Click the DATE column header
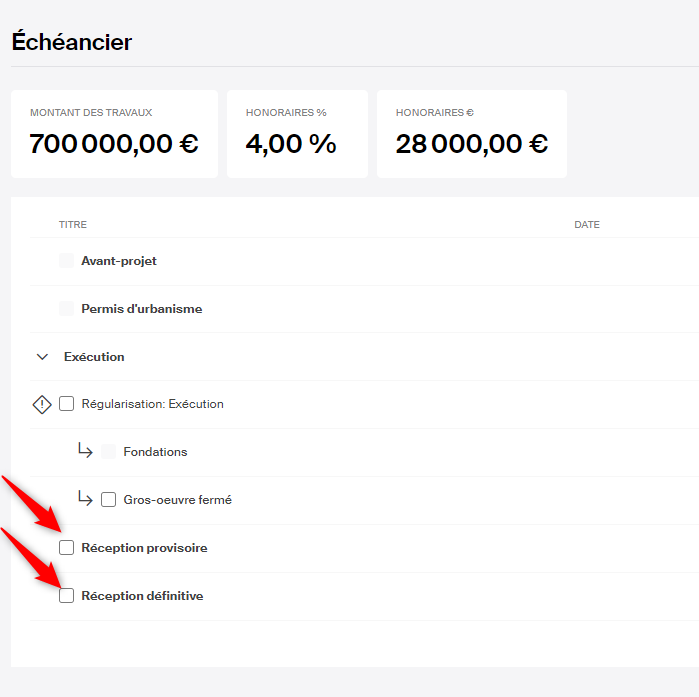The height and width of the screenshot is (697, 699). [587, 225]
